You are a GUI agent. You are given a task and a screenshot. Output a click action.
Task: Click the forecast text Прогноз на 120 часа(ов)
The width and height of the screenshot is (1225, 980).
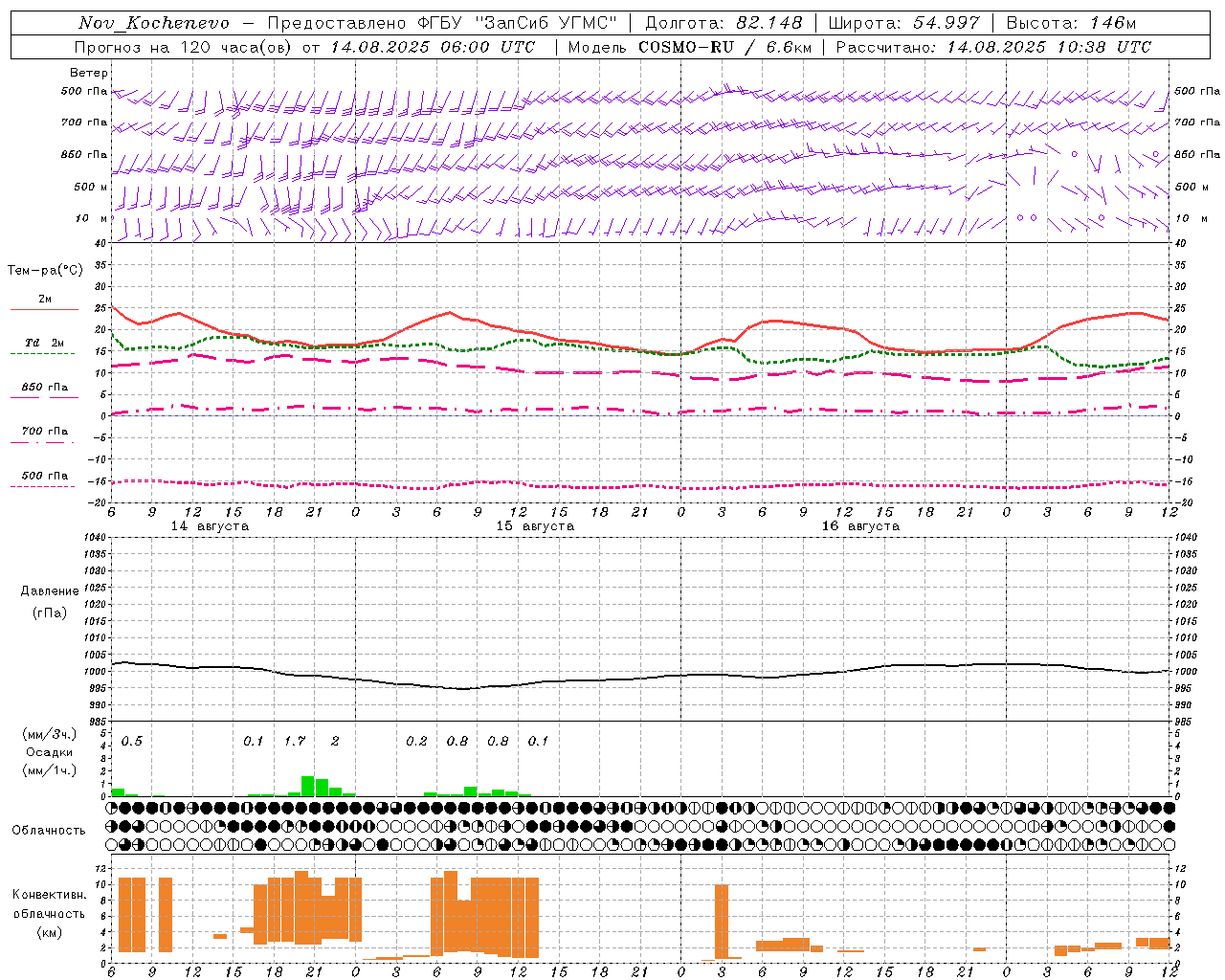pyautogui.click(x=185, y=47)
